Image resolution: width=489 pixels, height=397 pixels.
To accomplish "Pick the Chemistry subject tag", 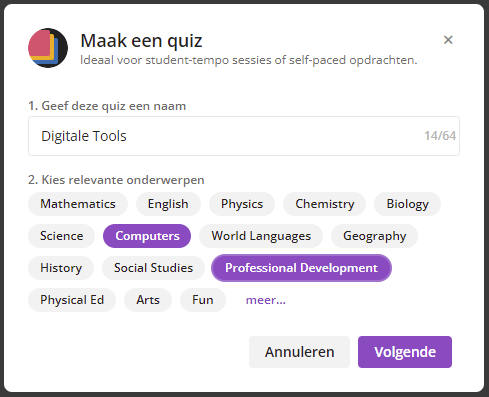I will pyautogui.click(x=325, y=204).
